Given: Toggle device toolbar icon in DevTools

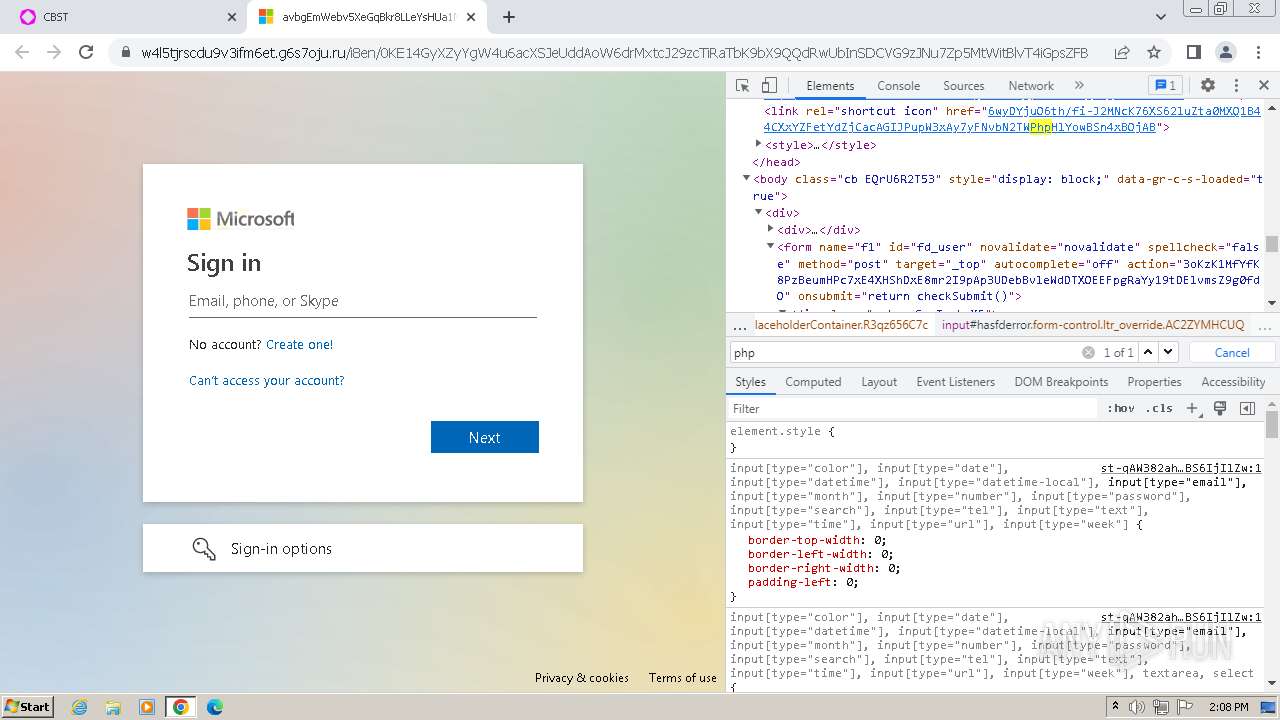Looking at the screenshot, I should [x=769, y=86].
